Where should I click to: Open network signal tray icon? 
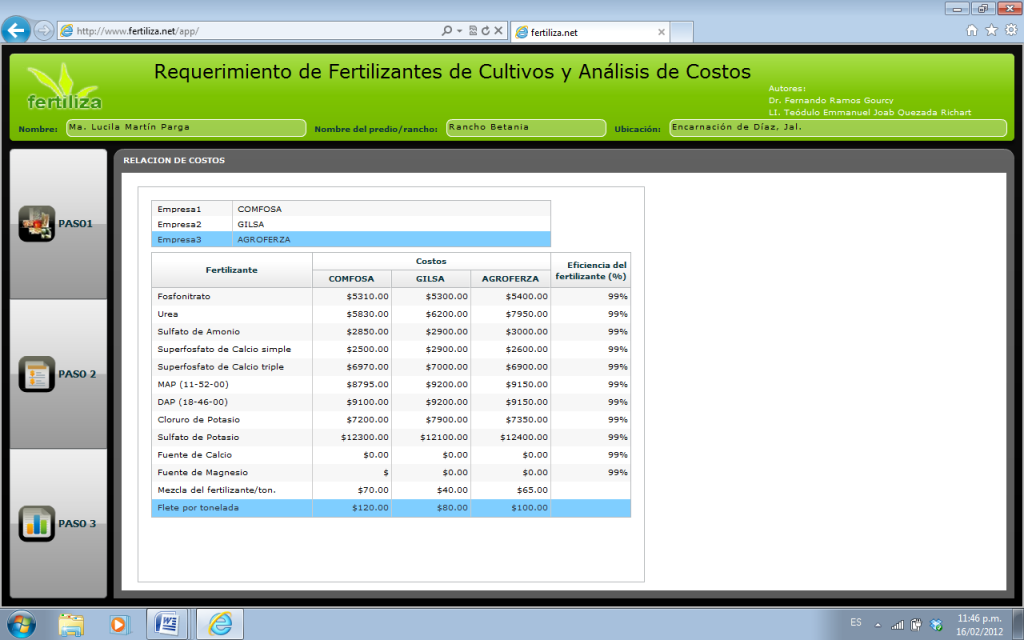898,625
